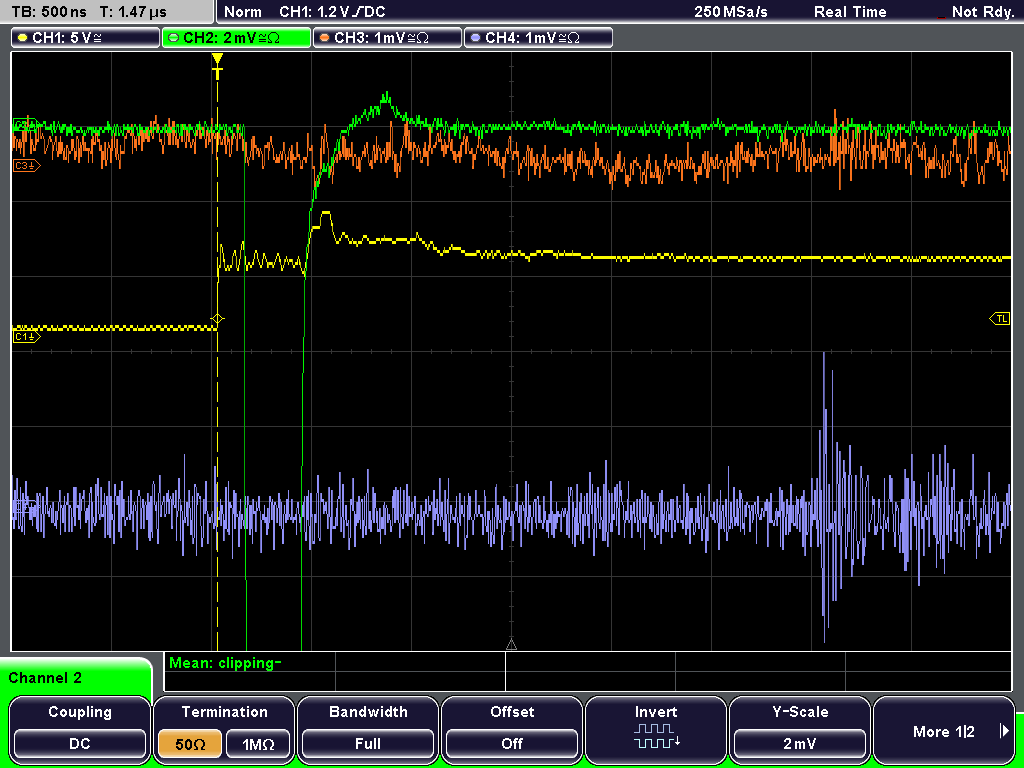
Task: Click the trigger level diamond on CH1 trace
Action: click(217, 319)
